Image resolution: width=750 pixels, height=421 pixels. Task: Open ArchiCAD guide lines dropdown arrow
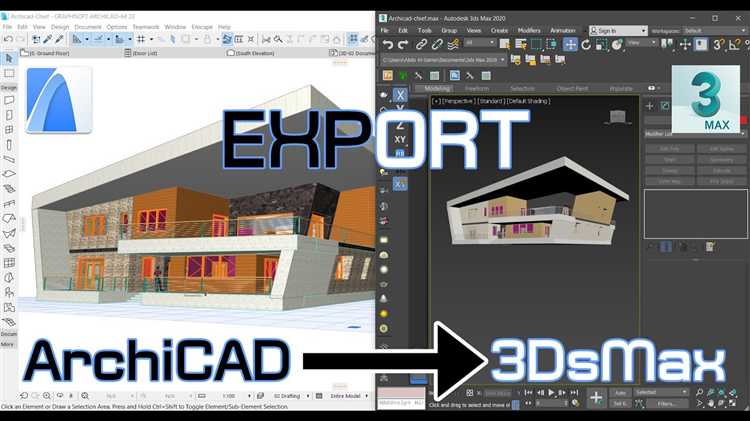pos(87,40)
